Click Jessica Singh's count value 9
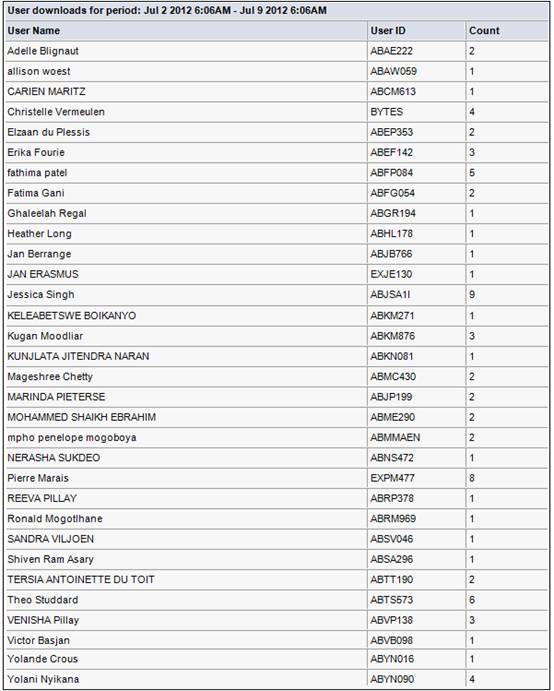The height and width of the screenshot is (691, 554). 472,294
